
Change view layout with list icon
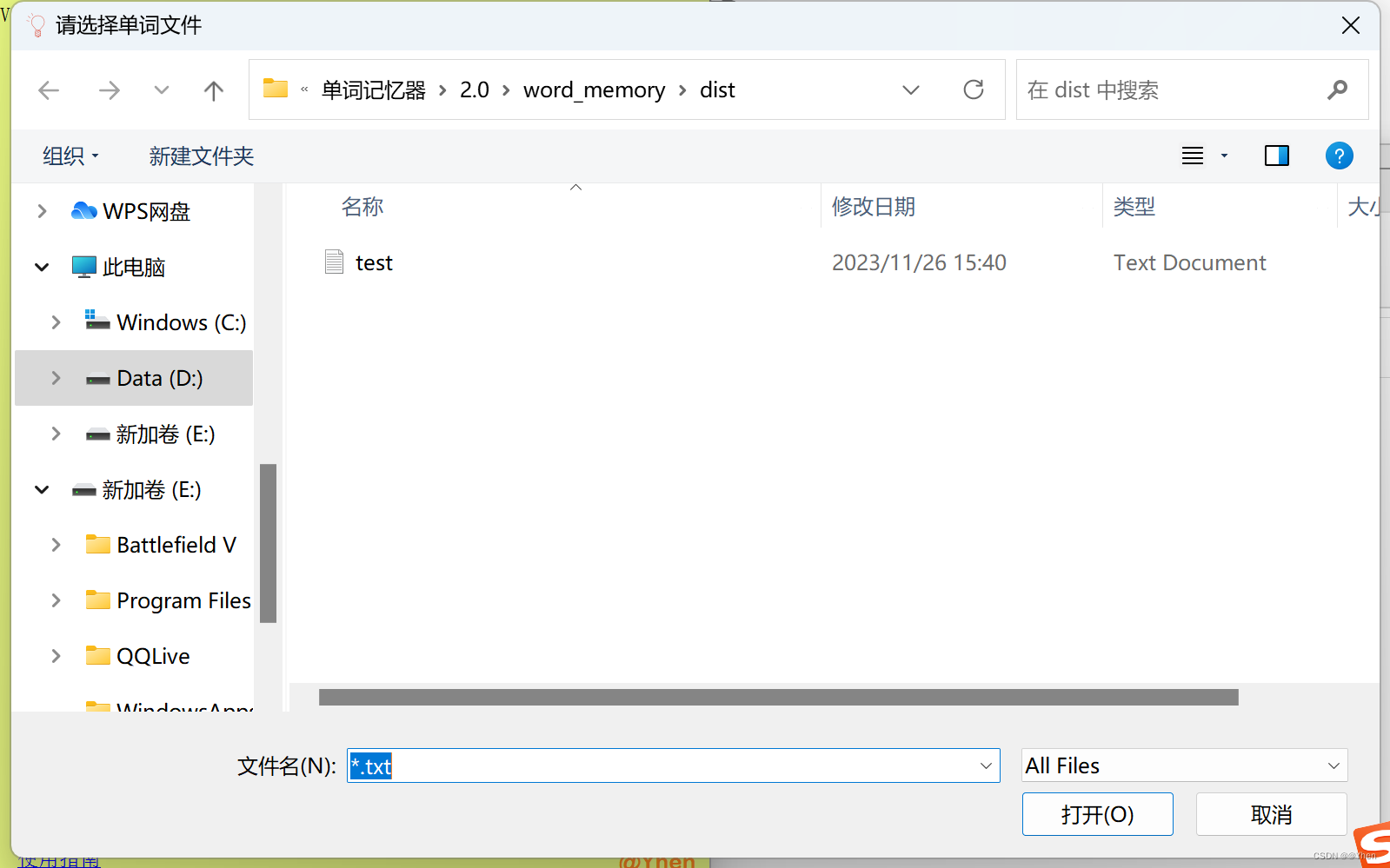click(x=1193, y=156)
